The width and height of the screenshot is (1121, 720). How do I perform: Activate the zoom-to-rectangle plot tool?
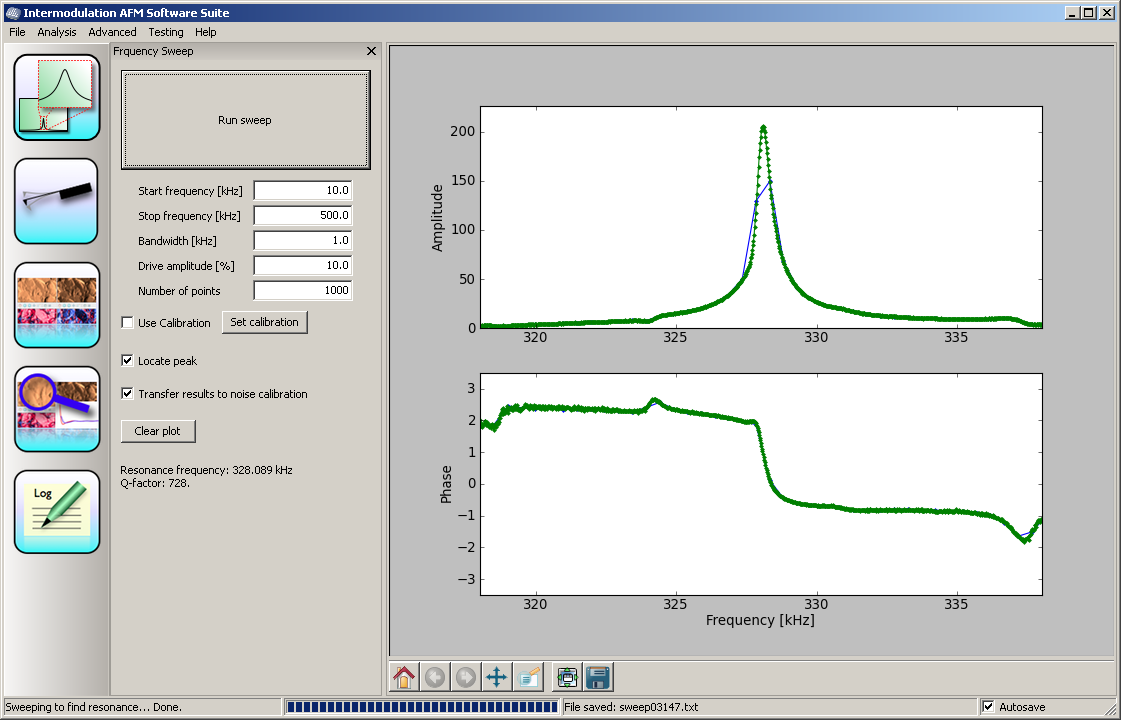pyautogui.click(x=528, y=677)
